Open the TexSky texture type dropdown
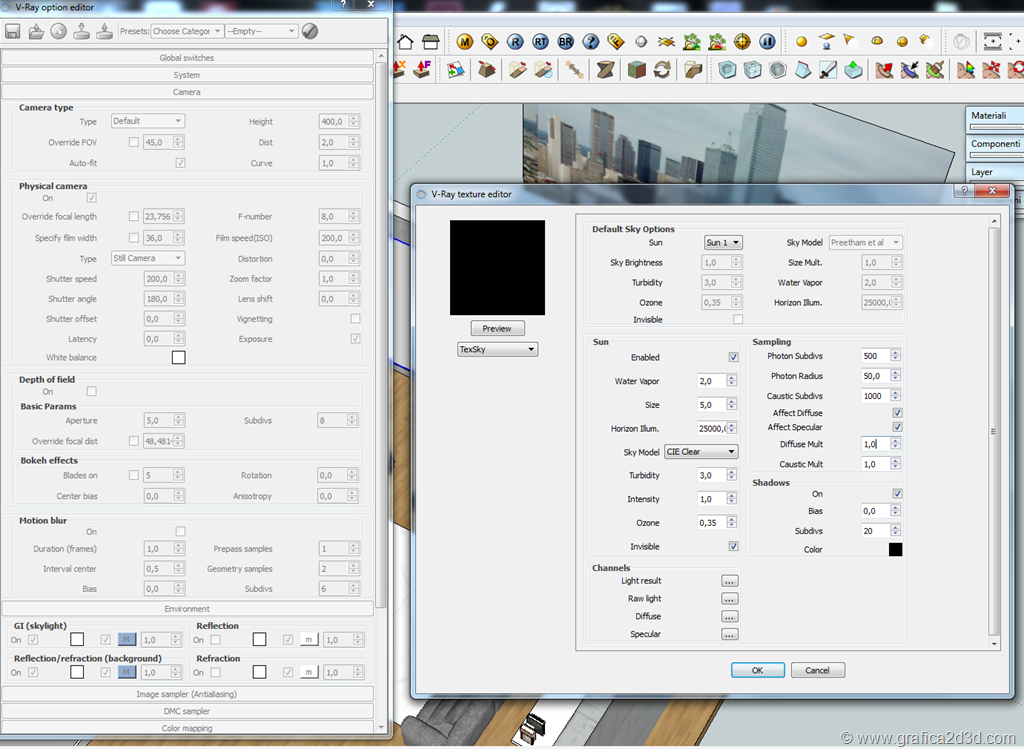 497,349
